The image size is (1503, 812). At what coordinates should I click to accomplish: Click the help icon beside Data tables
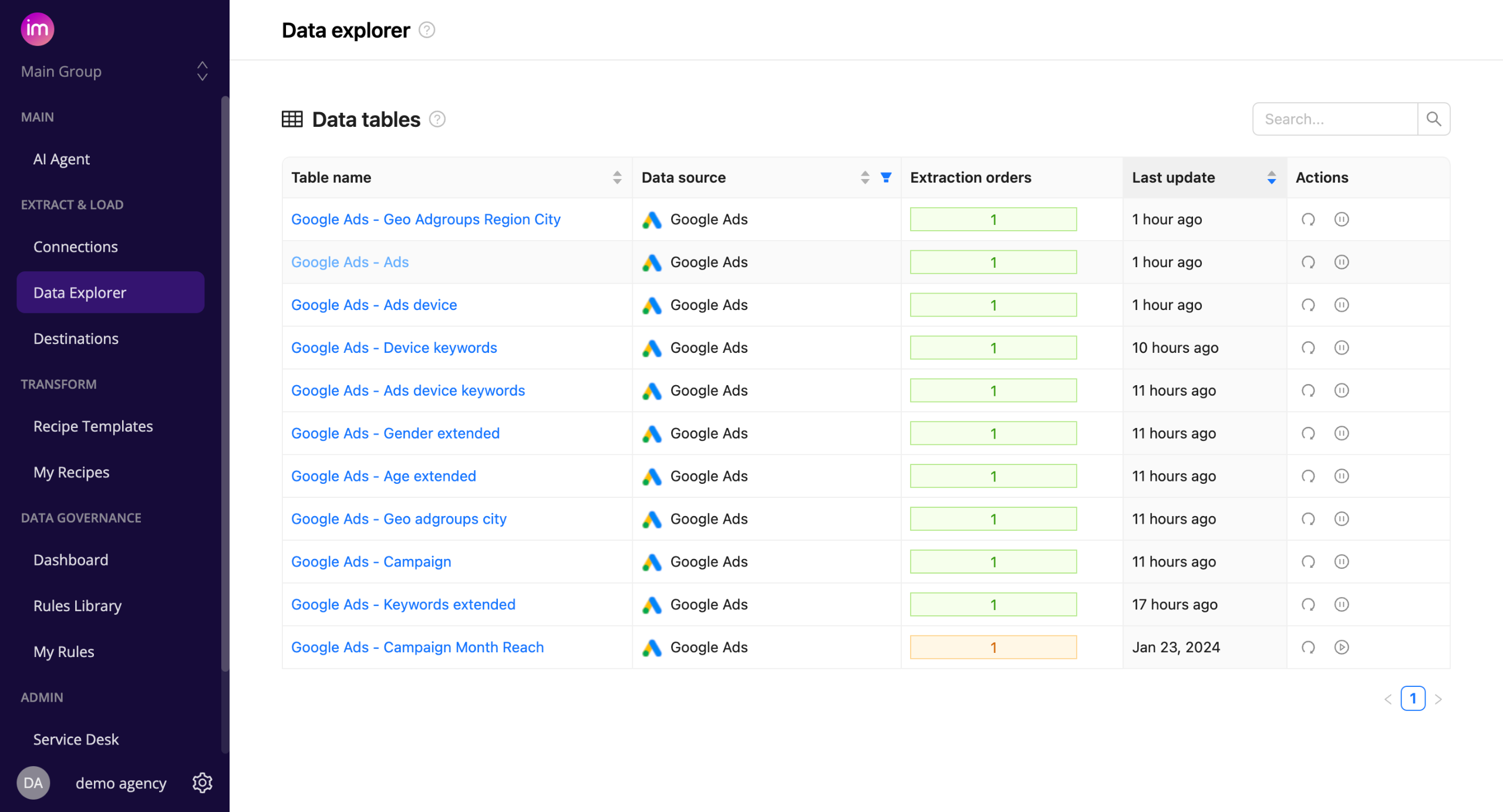coord(437,119)
